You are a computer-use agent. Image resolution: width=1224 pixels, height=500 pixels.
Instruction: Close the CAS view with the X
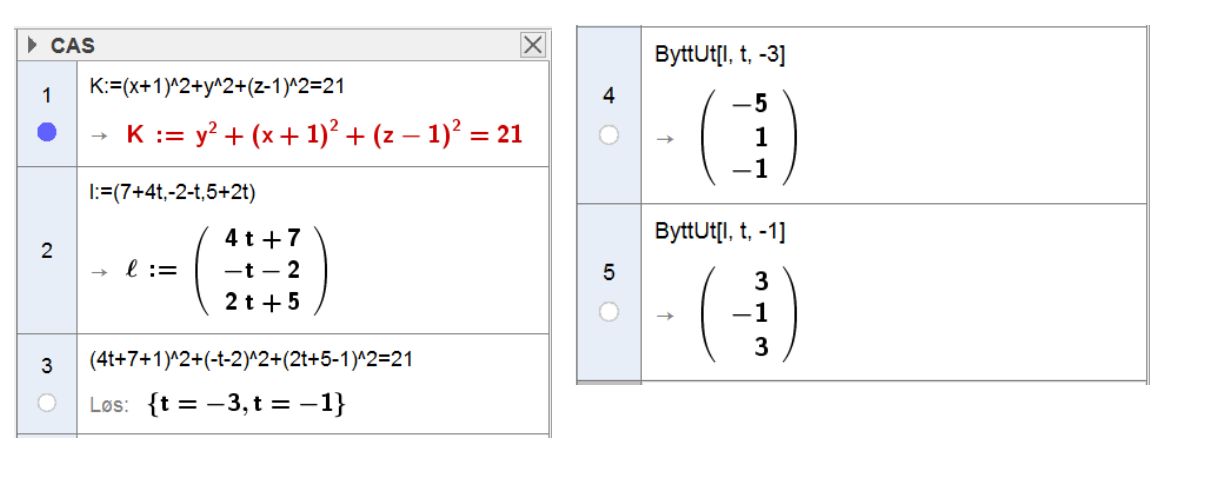533,45
